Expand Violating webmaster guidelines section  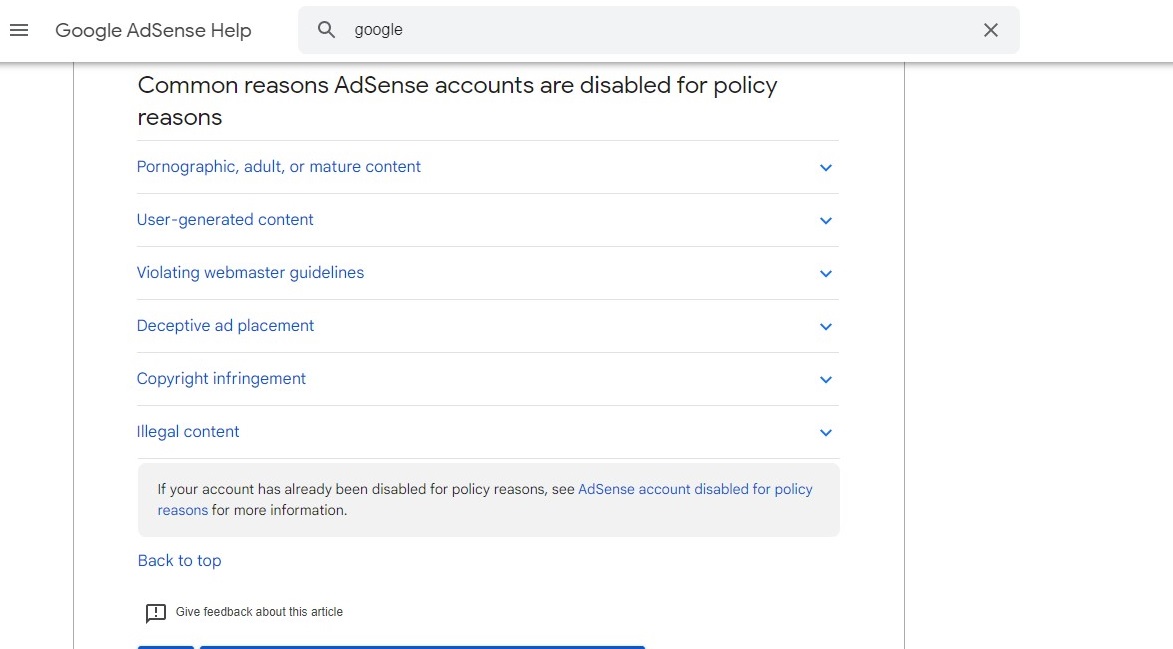tap(487, 273)
